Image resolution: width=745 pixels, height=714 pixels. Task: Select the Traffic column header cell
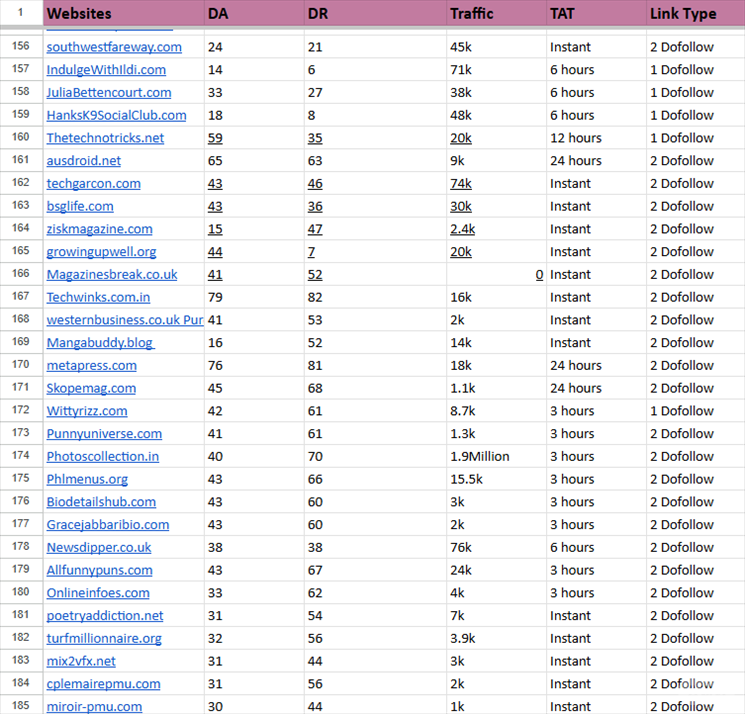coord(497,13)
